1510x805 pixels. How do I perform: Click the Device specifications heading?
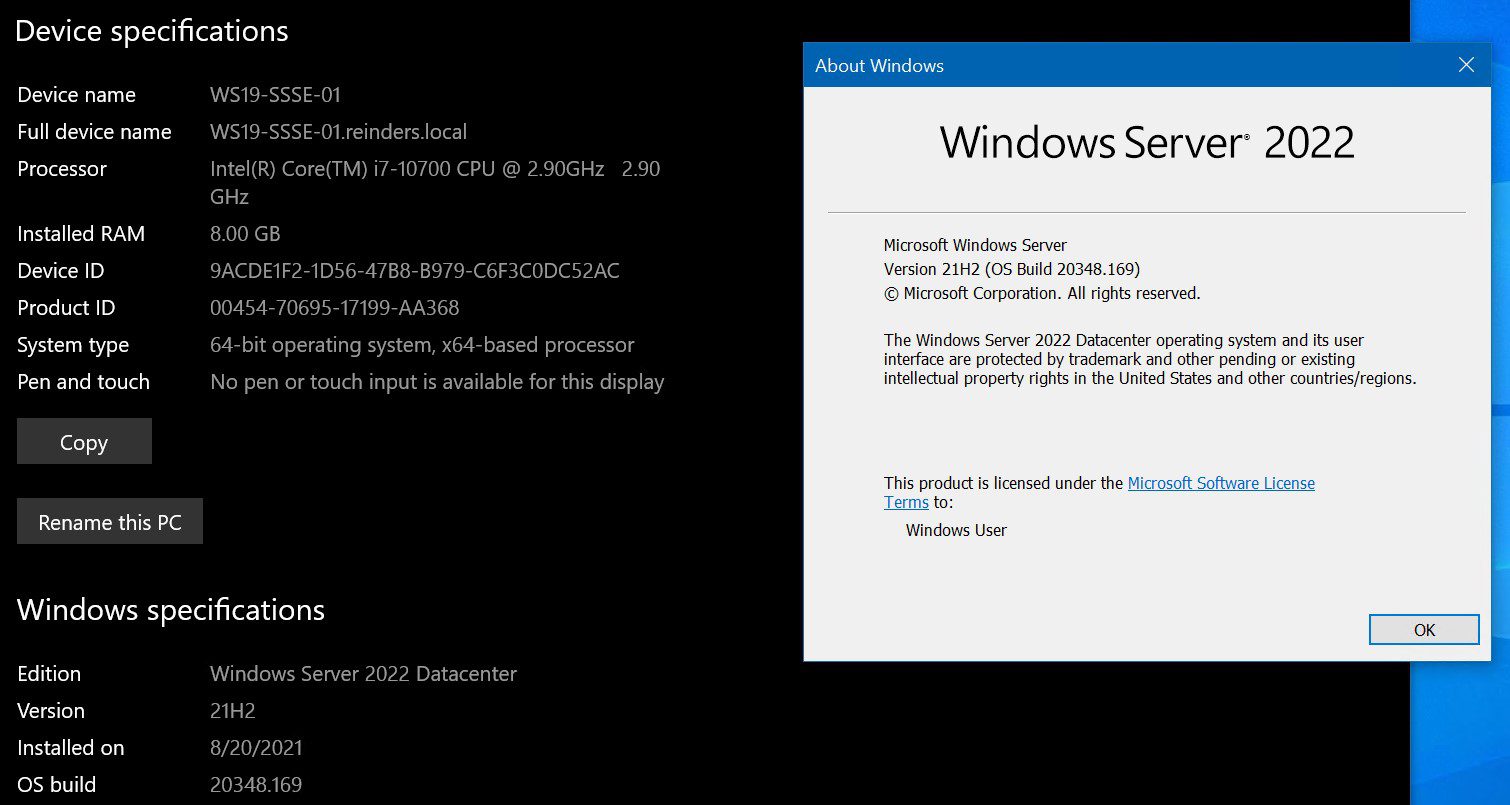(152, 31)
